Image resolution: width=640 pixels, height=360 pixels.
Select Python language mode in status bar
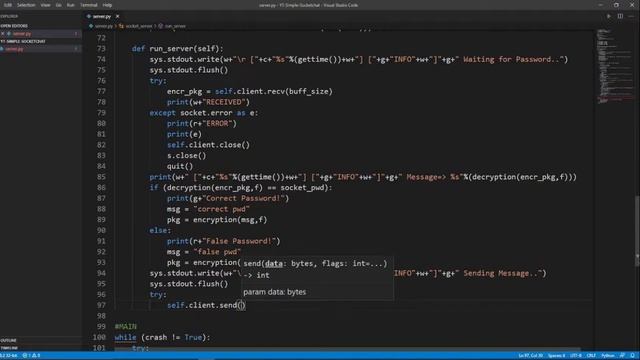tap(608, 356)
